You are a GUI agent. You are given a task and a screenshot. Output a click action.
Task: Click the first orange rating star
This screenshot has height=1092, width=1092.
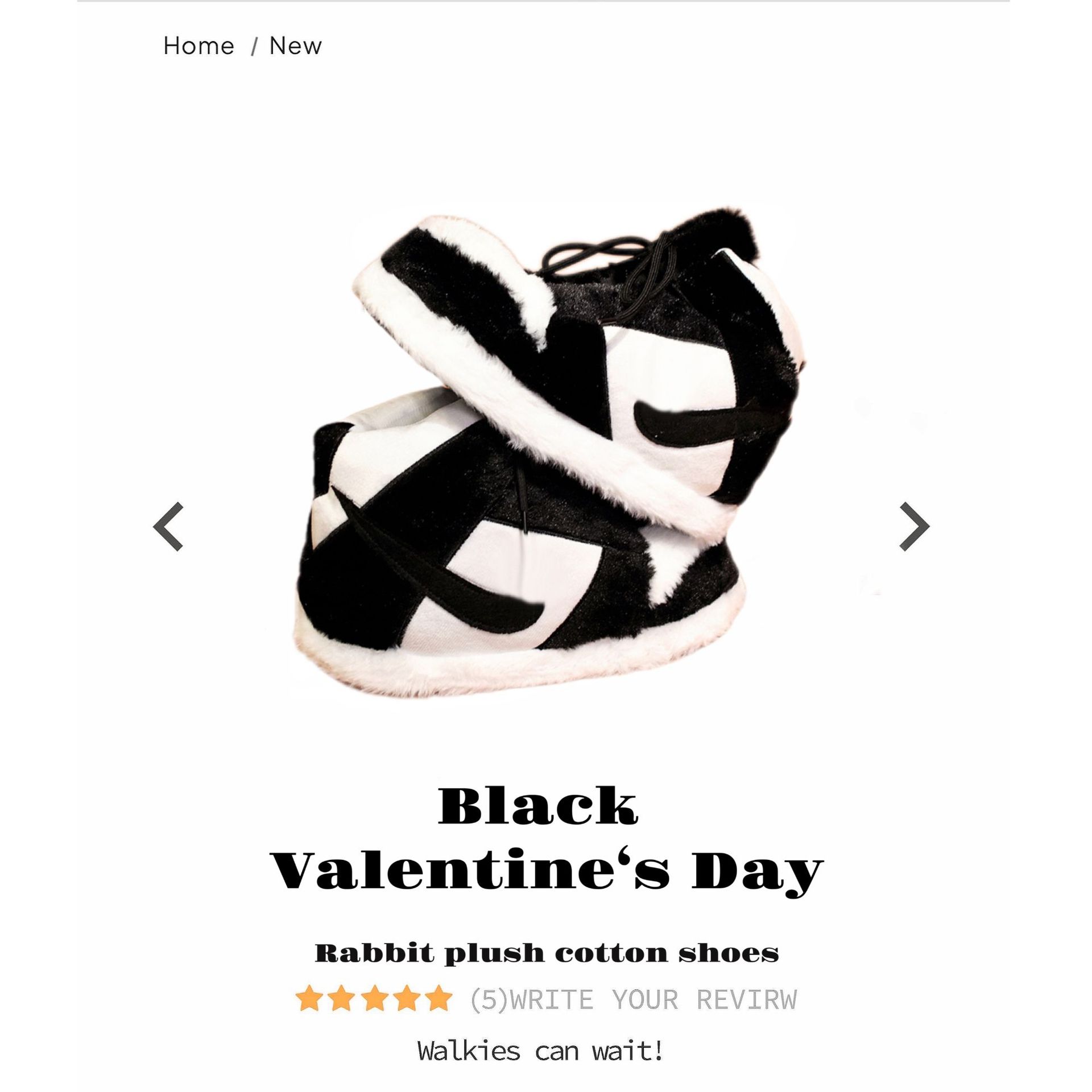310,999
